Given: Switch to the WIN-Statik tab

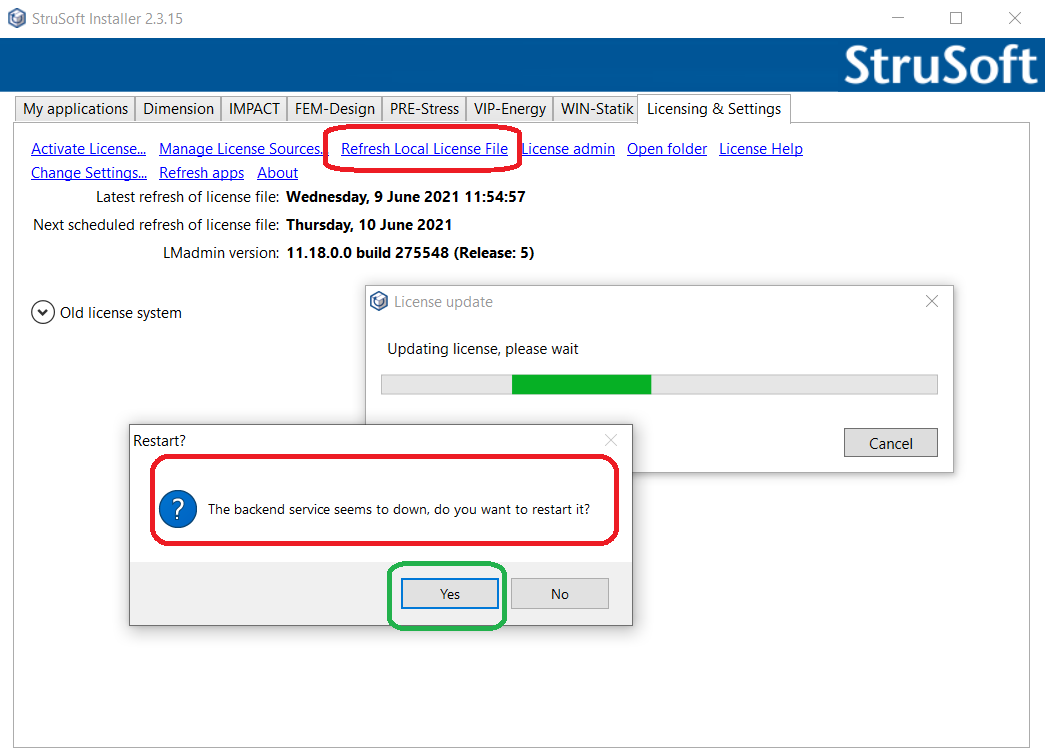Looking at the screenshot, I should point(596,108).
